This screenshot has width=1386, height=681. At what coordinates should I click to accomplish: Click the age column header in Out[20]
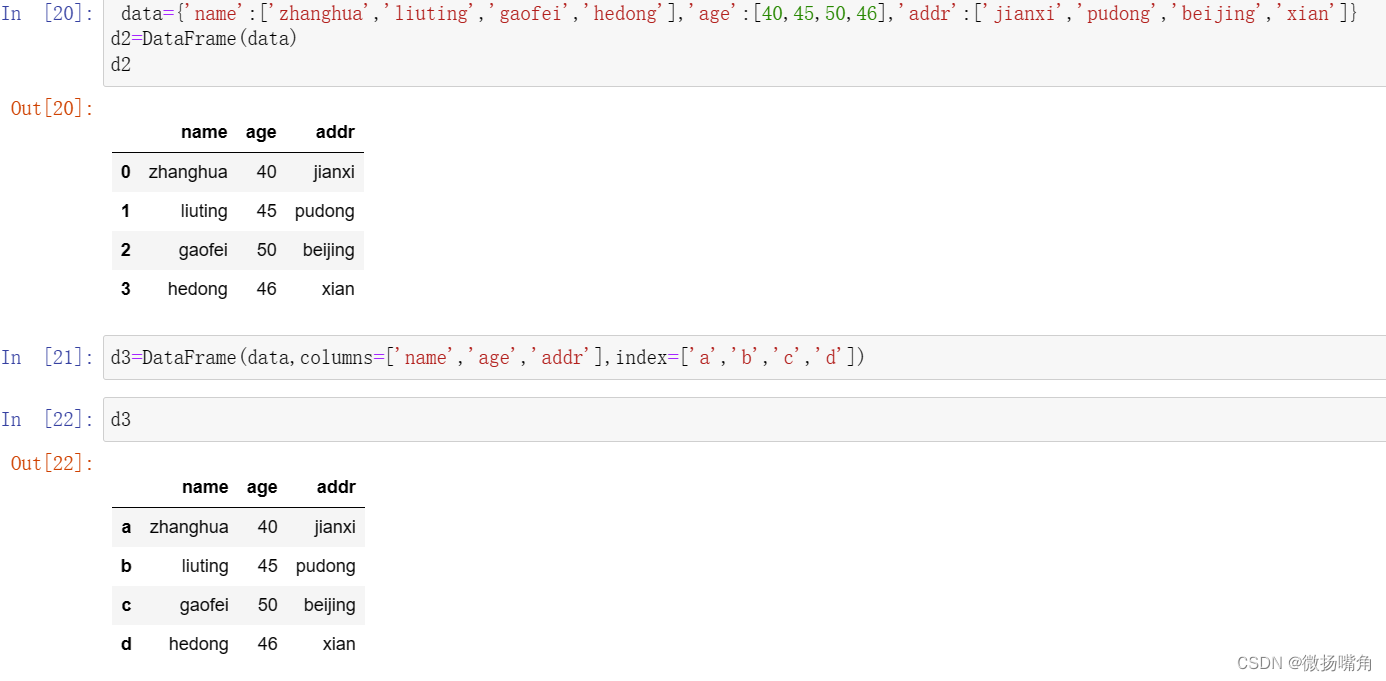(x=261, y=131)
